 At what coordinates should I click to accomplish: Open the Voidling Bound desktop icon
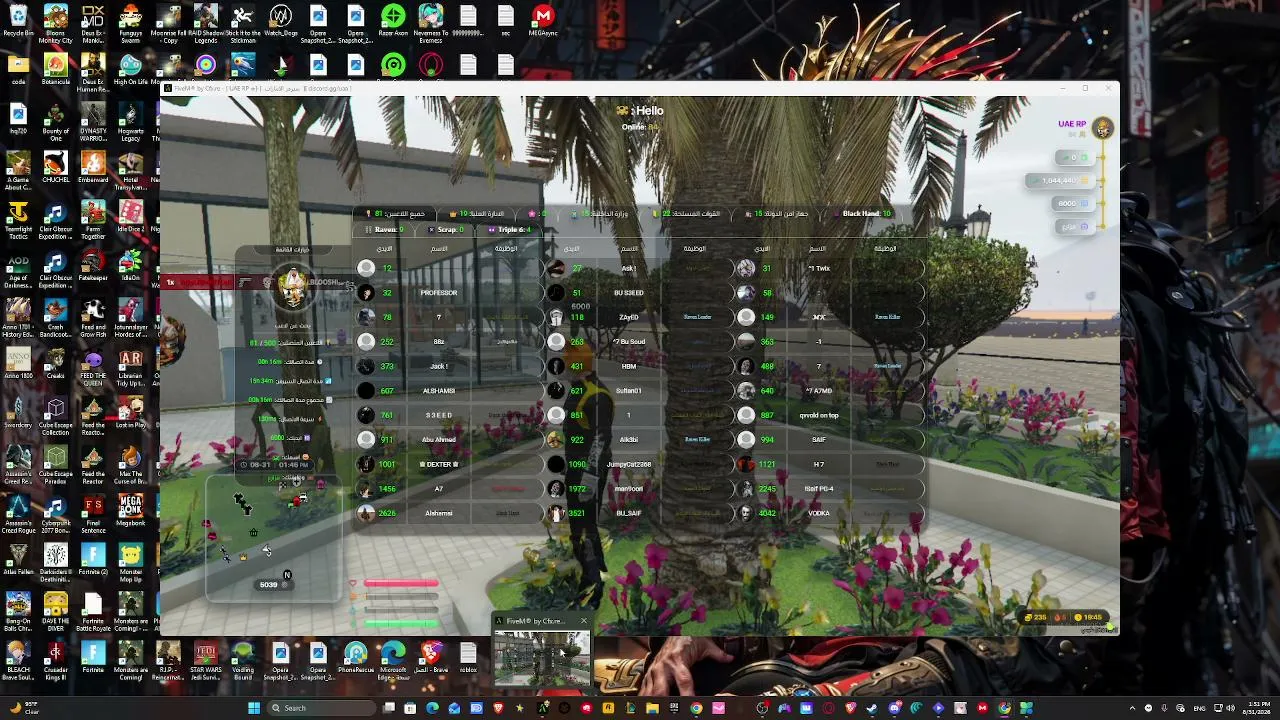point(243,661)
